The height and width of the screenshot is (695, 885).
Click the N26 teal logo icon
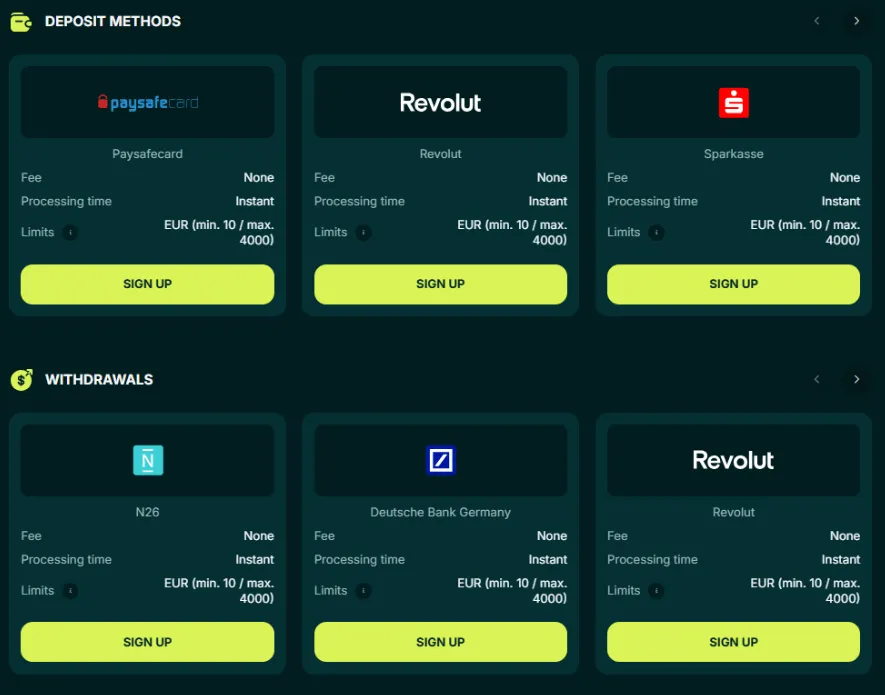click(147, 460)
